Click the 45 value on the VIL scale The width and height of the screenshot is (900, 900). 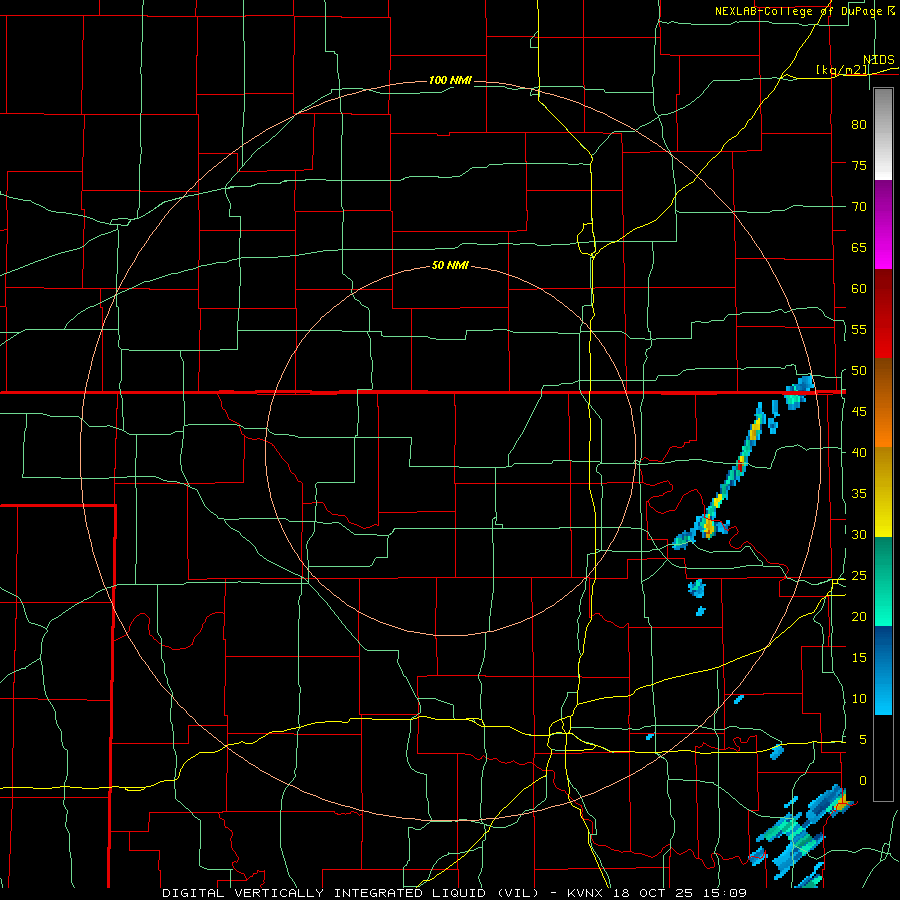pos(859,412)
